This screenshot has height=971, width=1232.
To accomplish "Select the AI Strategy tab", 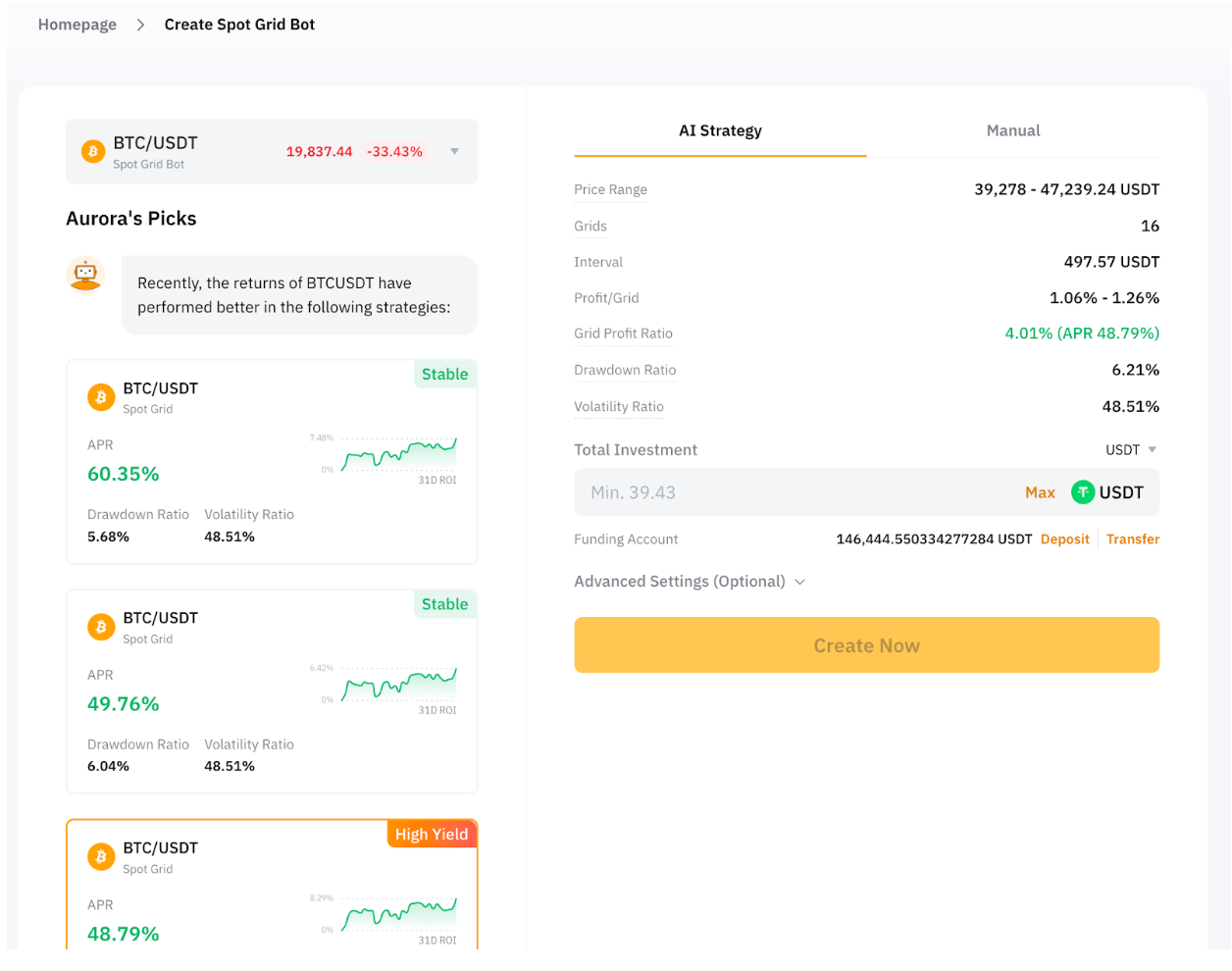I will tap(720, 130).
